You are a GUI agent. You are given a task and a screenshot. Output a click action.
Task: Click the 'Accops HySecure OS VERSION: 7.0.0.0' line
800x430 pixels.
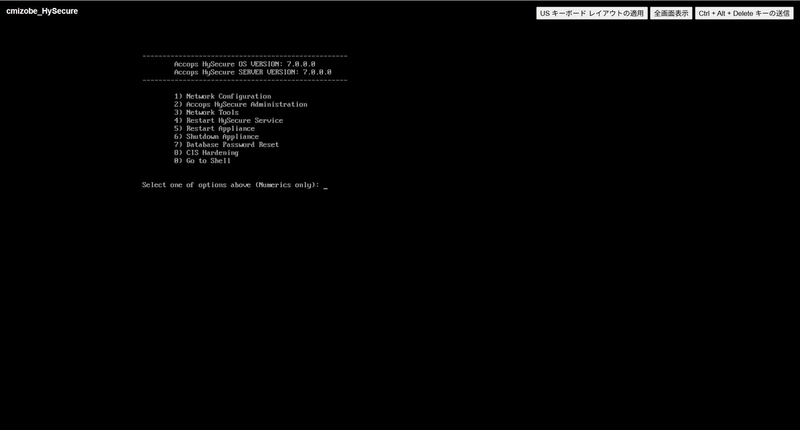244,64
